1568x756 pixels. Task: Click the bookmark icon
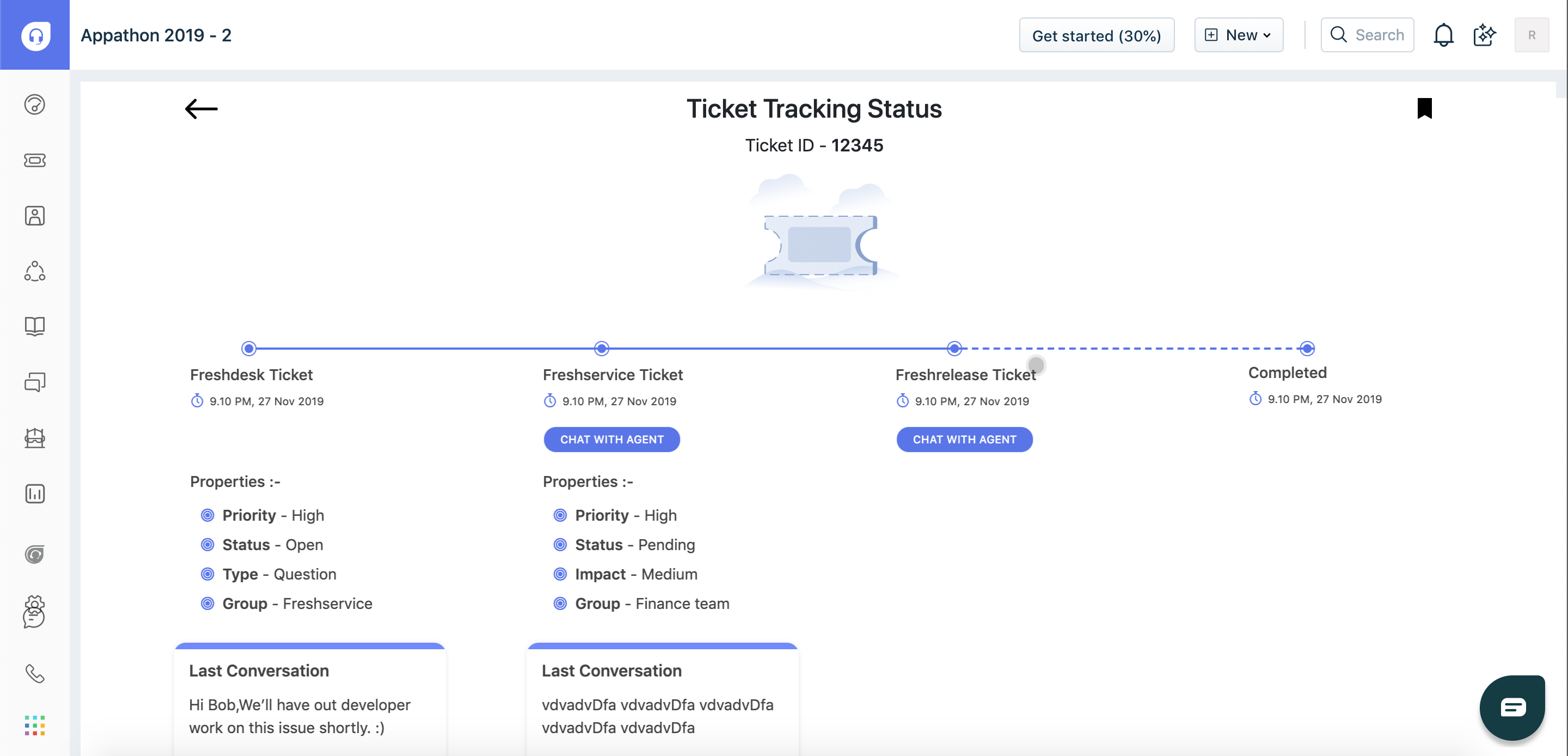click(x=1424, y=108)
